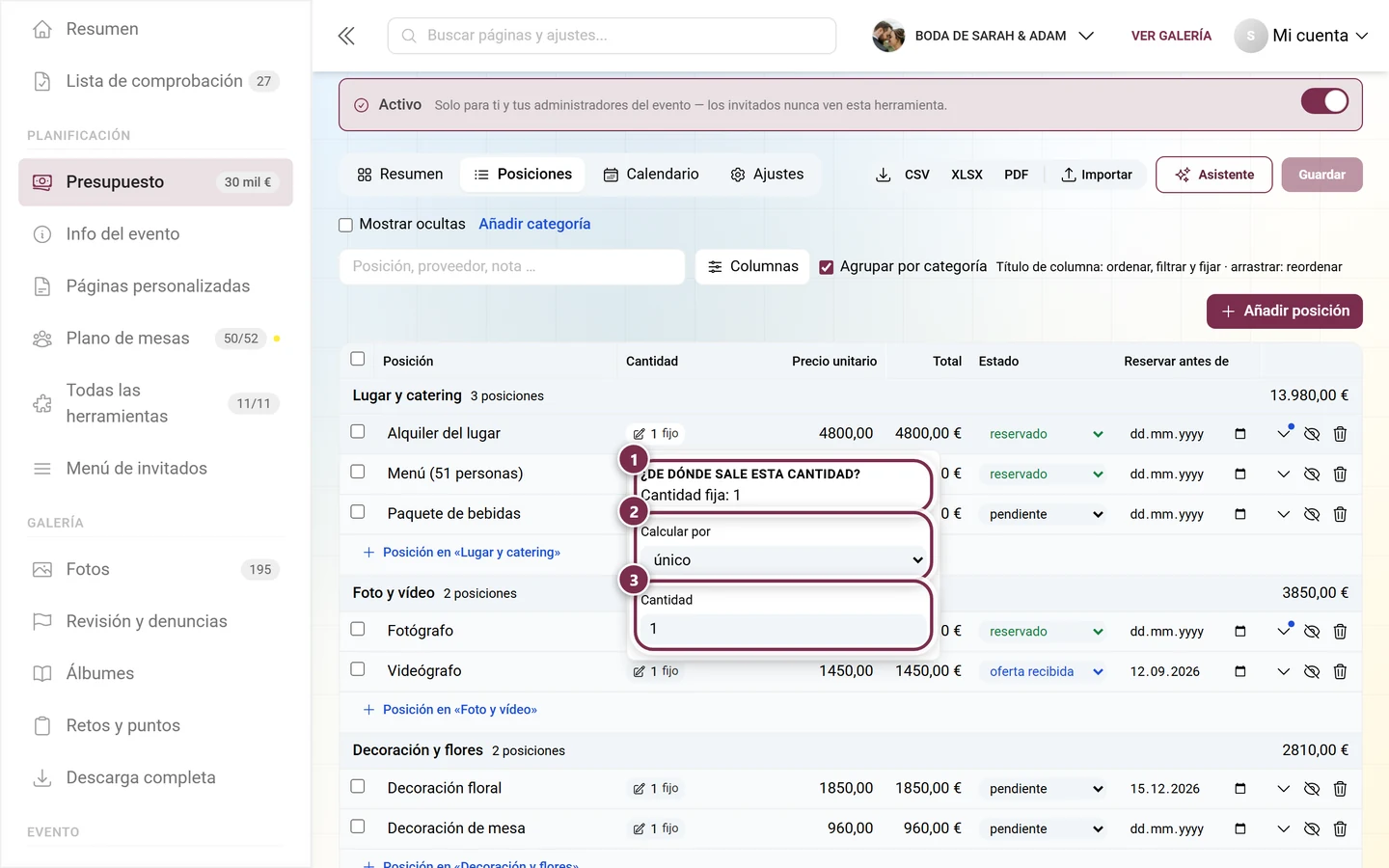Click the Añadir categoría link

pos(534,224)
